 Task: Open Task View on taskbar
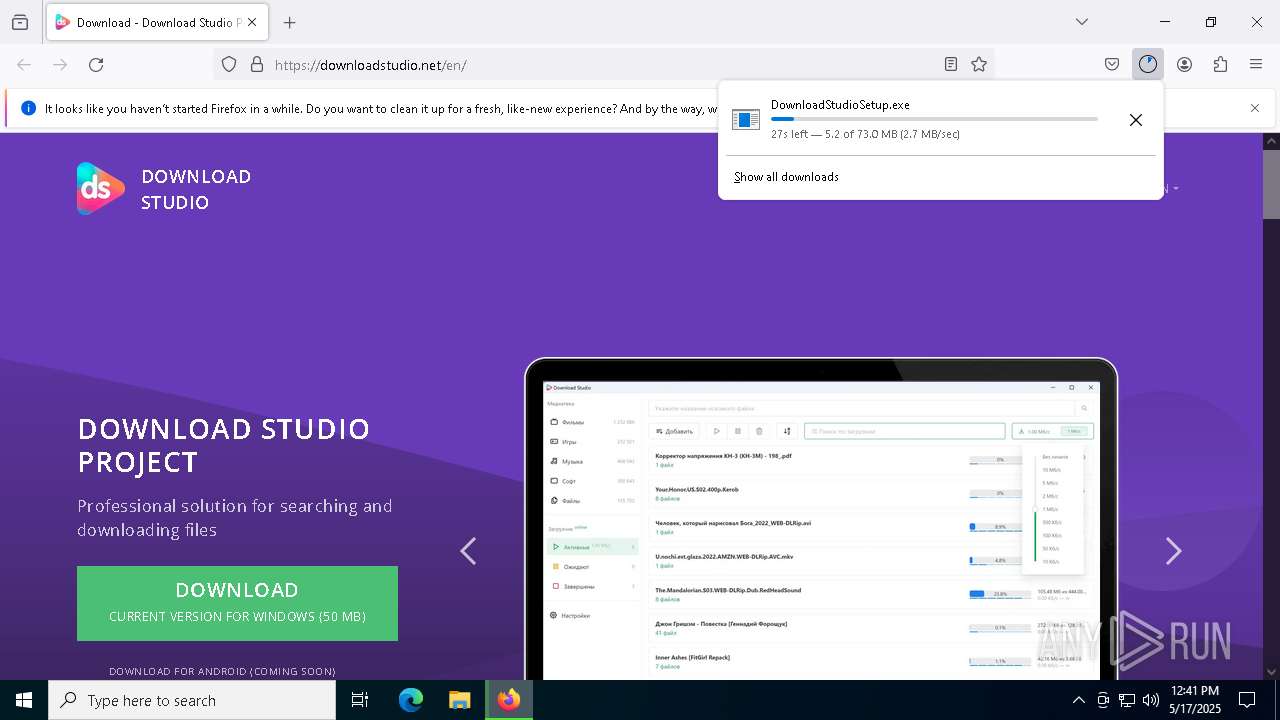(360, 700)
